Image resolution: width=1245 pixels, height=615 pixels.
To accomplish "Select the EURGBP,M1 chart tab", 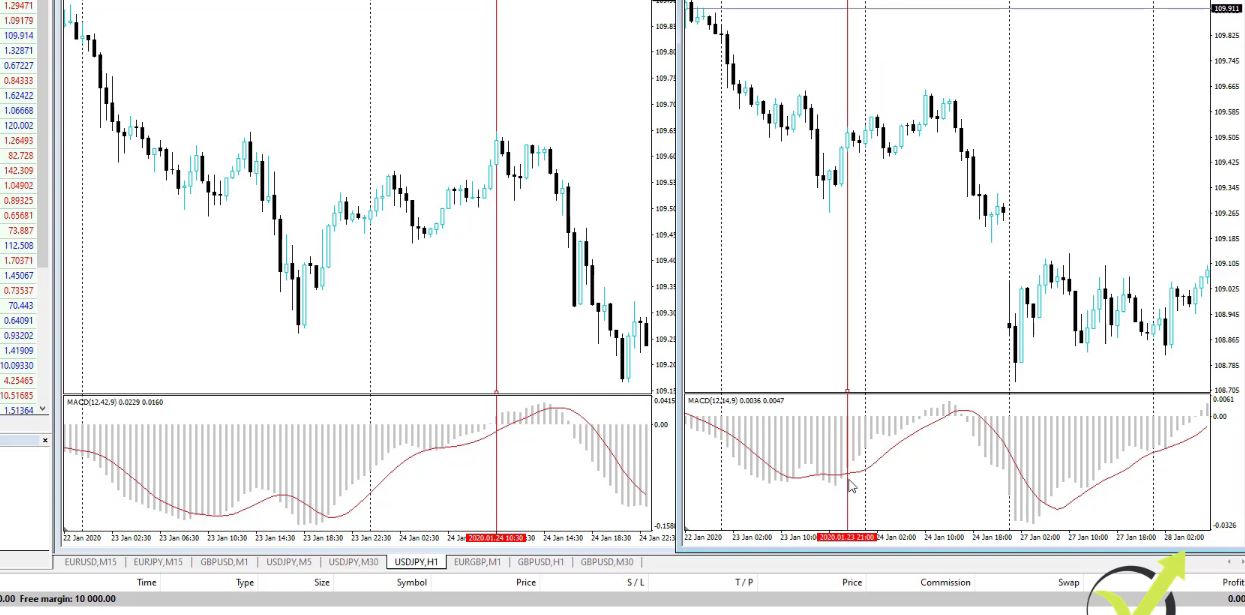I will pyautogui.click(x=477, y=562).
